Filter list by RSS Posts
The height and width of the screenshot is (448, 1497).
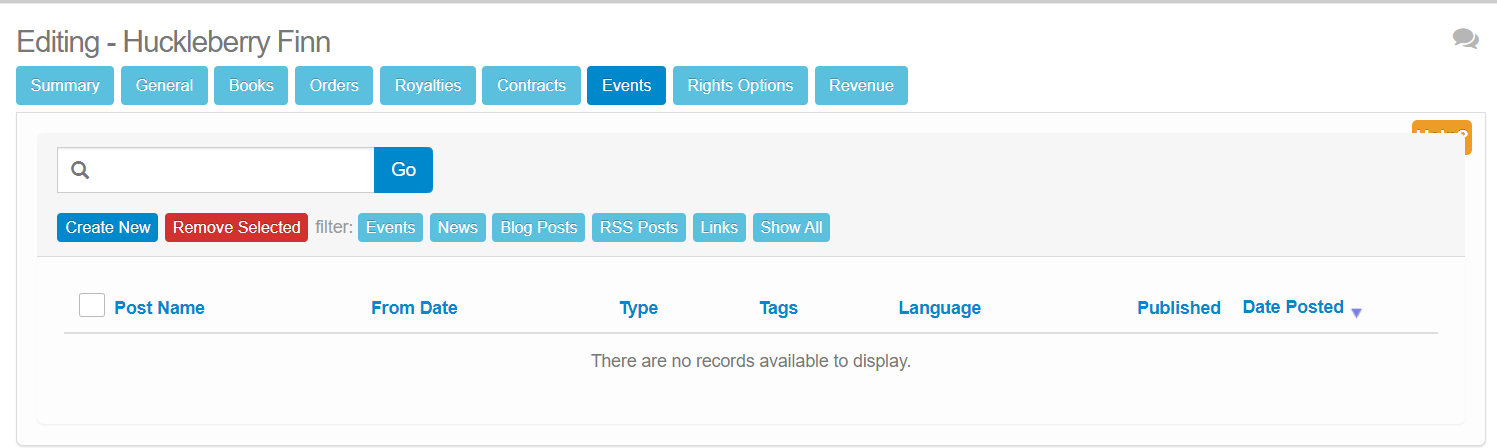(639, 228)
